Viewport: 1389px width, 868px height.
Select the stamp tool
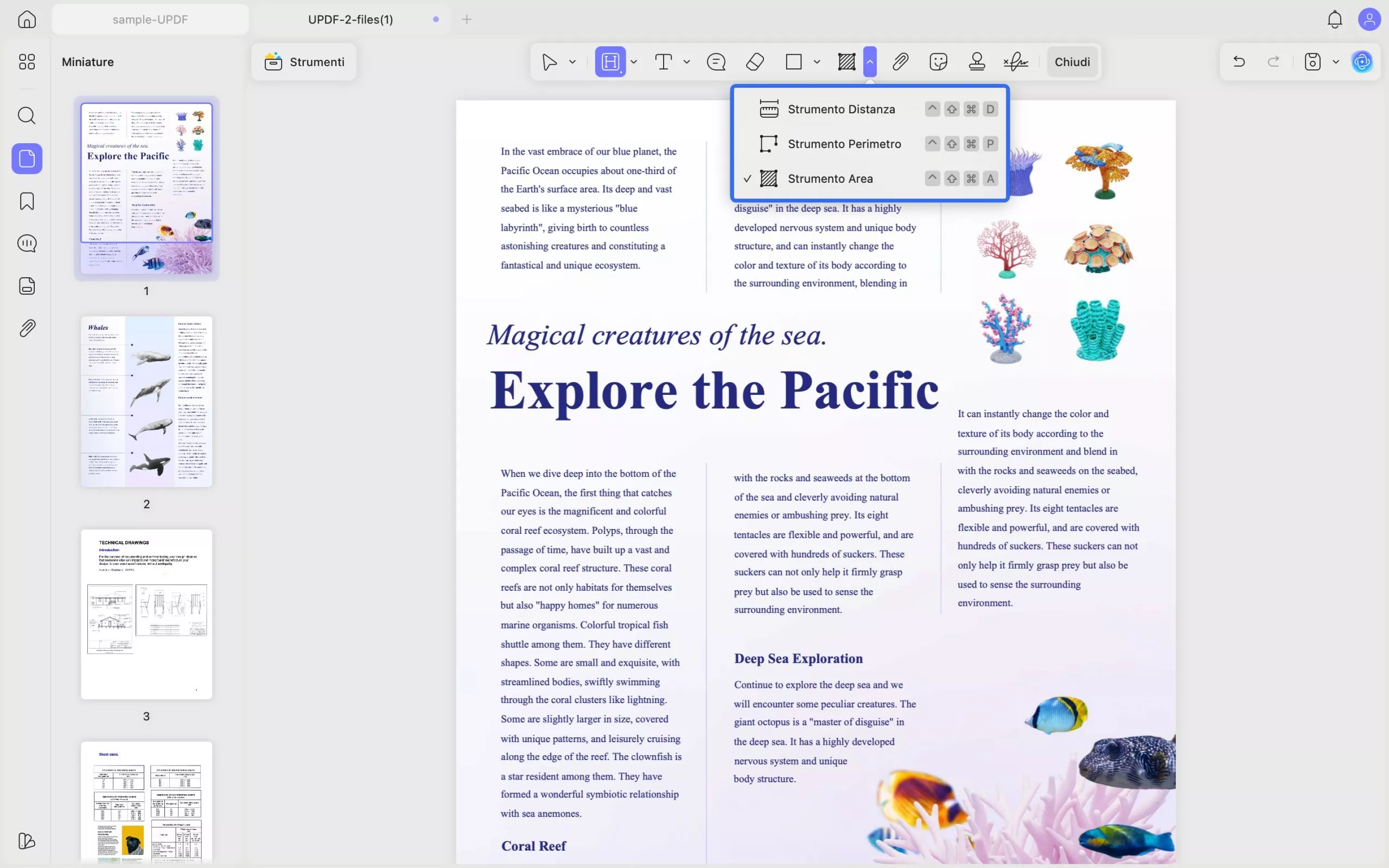point(976,61)
